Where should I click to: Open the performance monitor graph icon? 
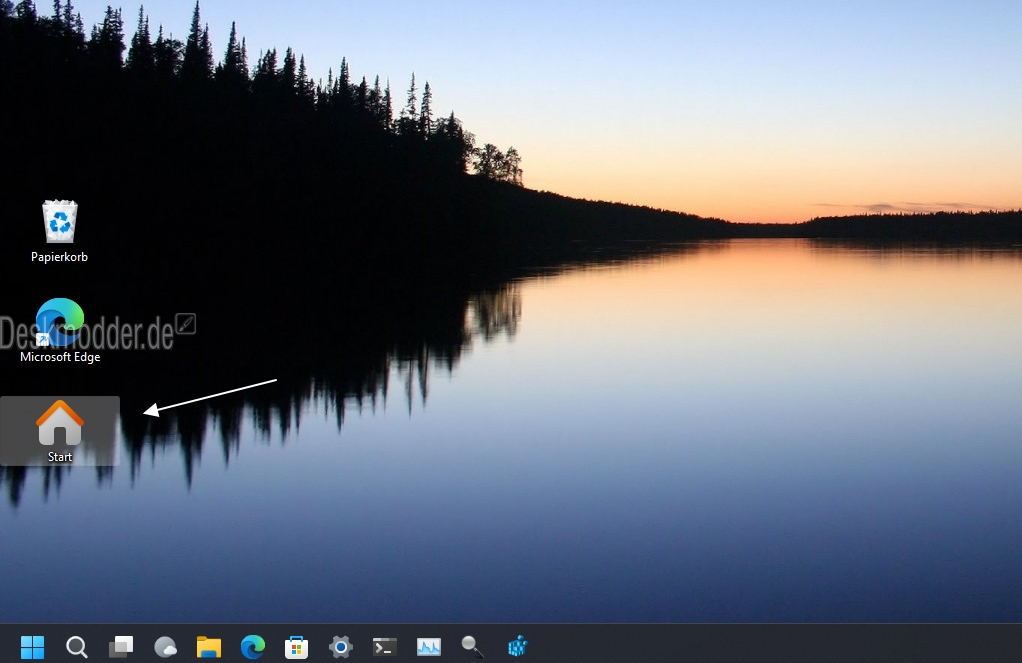428,647
